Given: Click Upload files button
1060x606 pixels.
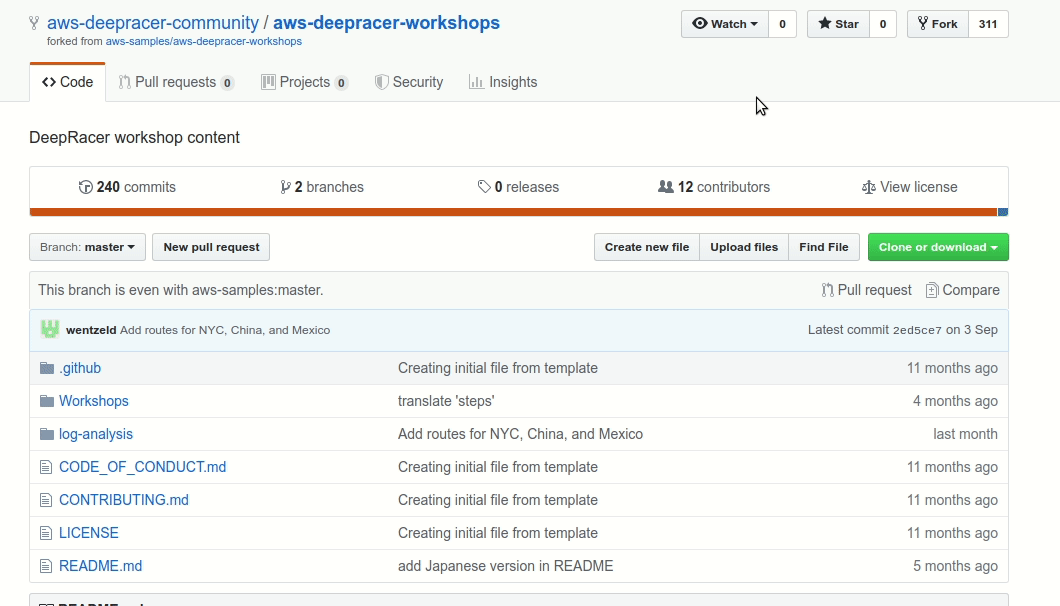Looking at the screenshot, I should click(744, 247).
